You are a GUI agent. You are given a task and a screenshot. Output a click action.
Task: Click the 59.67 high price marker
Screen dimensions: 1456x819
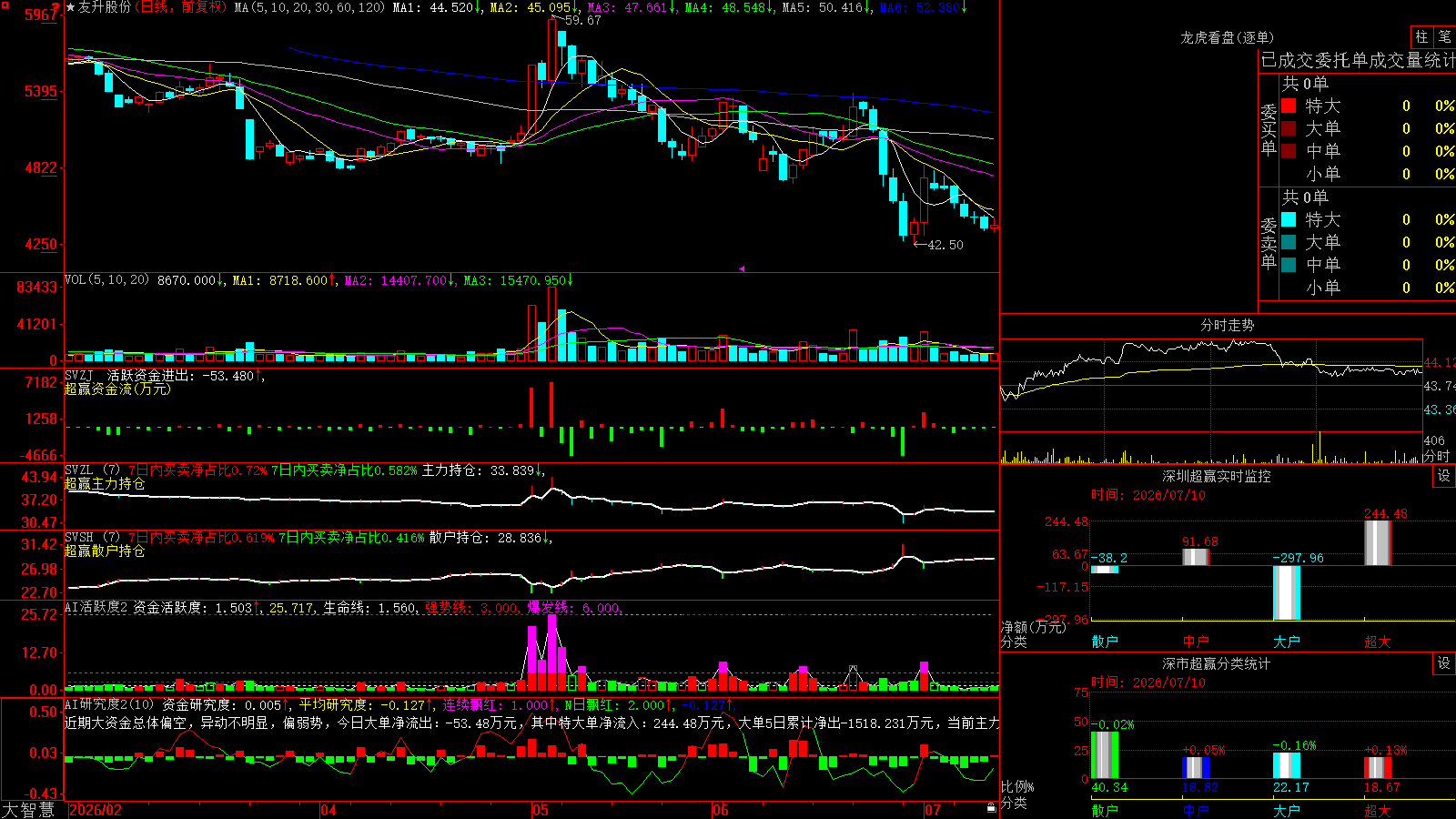point(582,20)
